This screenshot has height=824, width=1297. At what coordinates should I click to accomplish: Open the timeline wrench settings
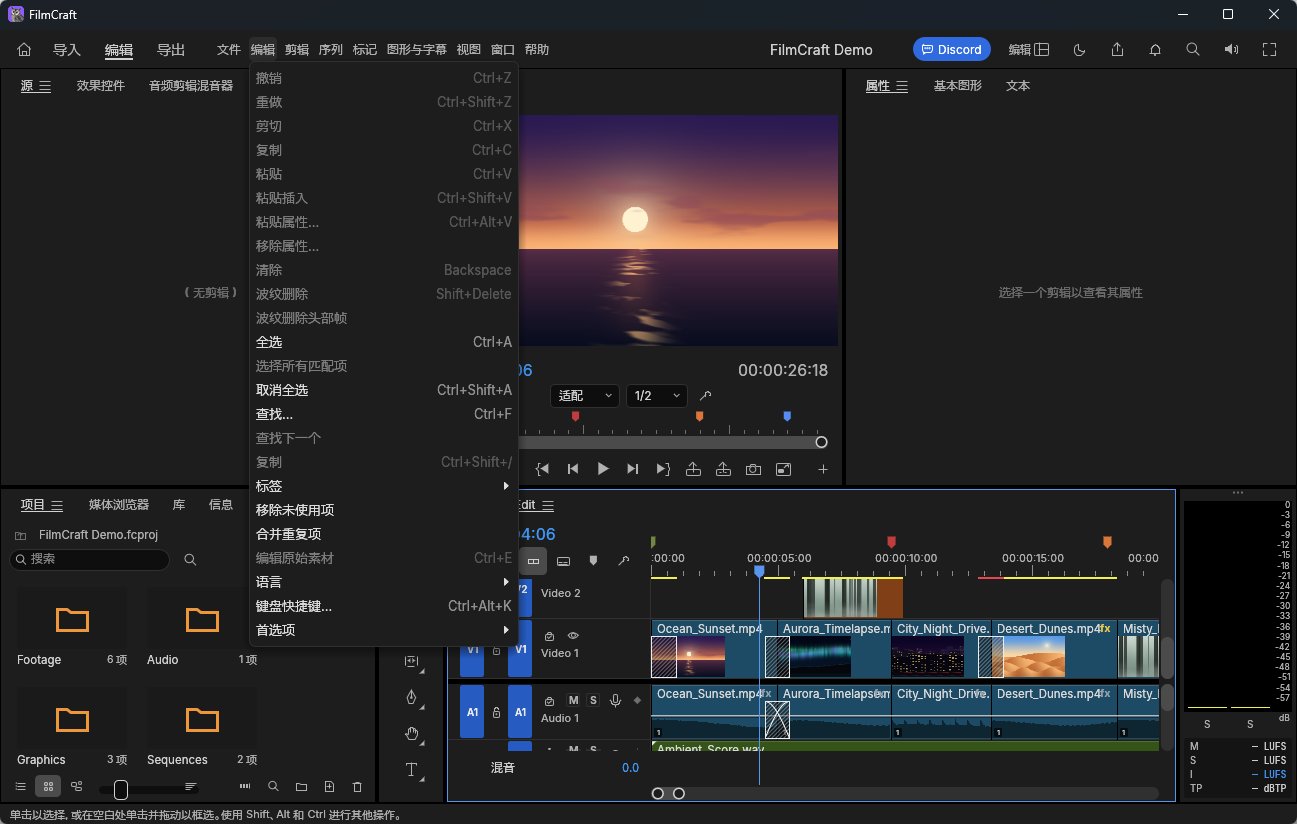623,561
